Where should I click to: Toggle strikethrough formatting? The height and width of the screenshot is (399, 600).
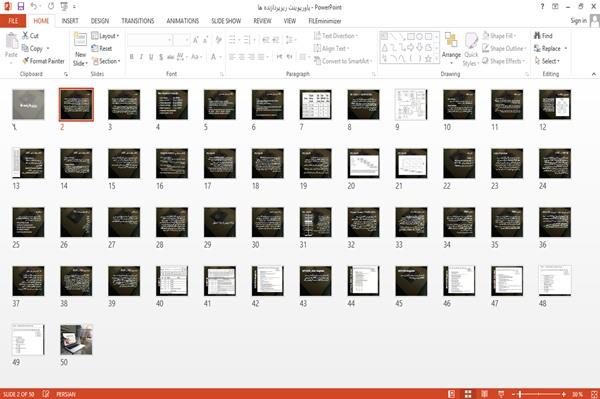170,57
